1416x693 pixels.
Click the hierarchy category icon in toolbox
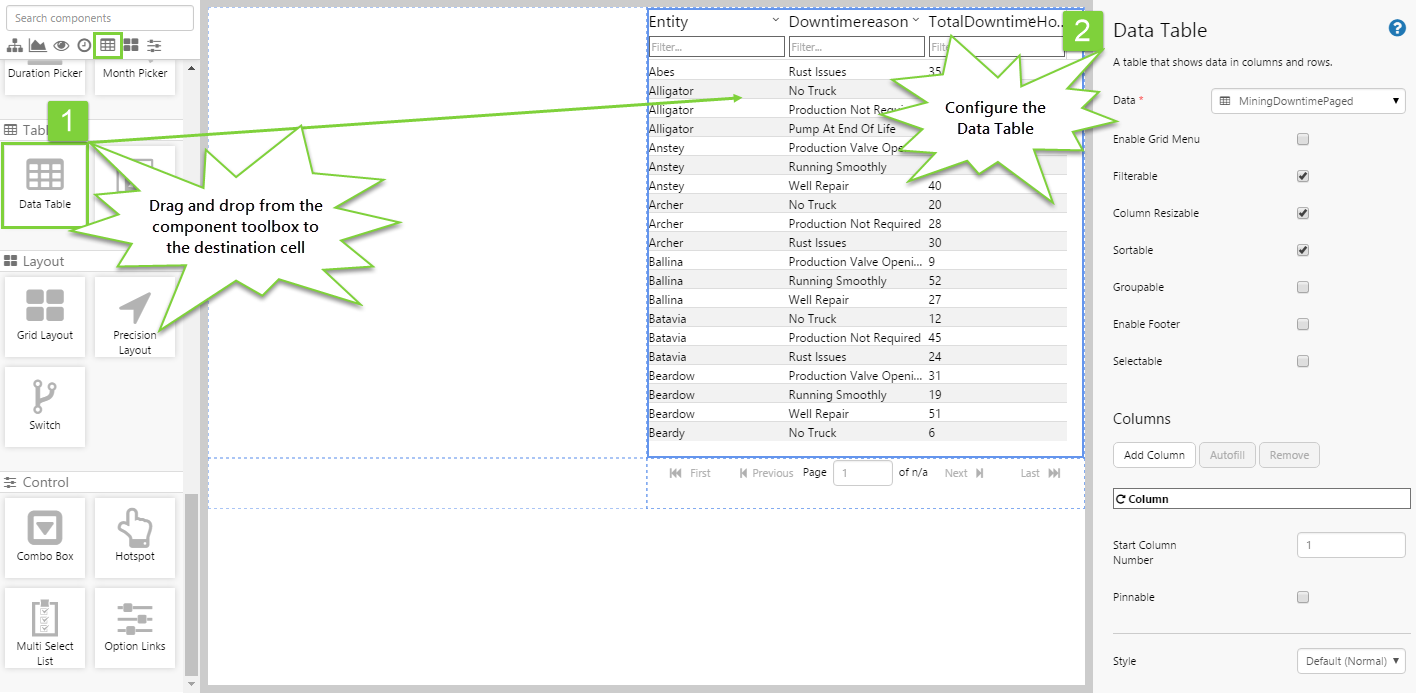pos(14,45)
